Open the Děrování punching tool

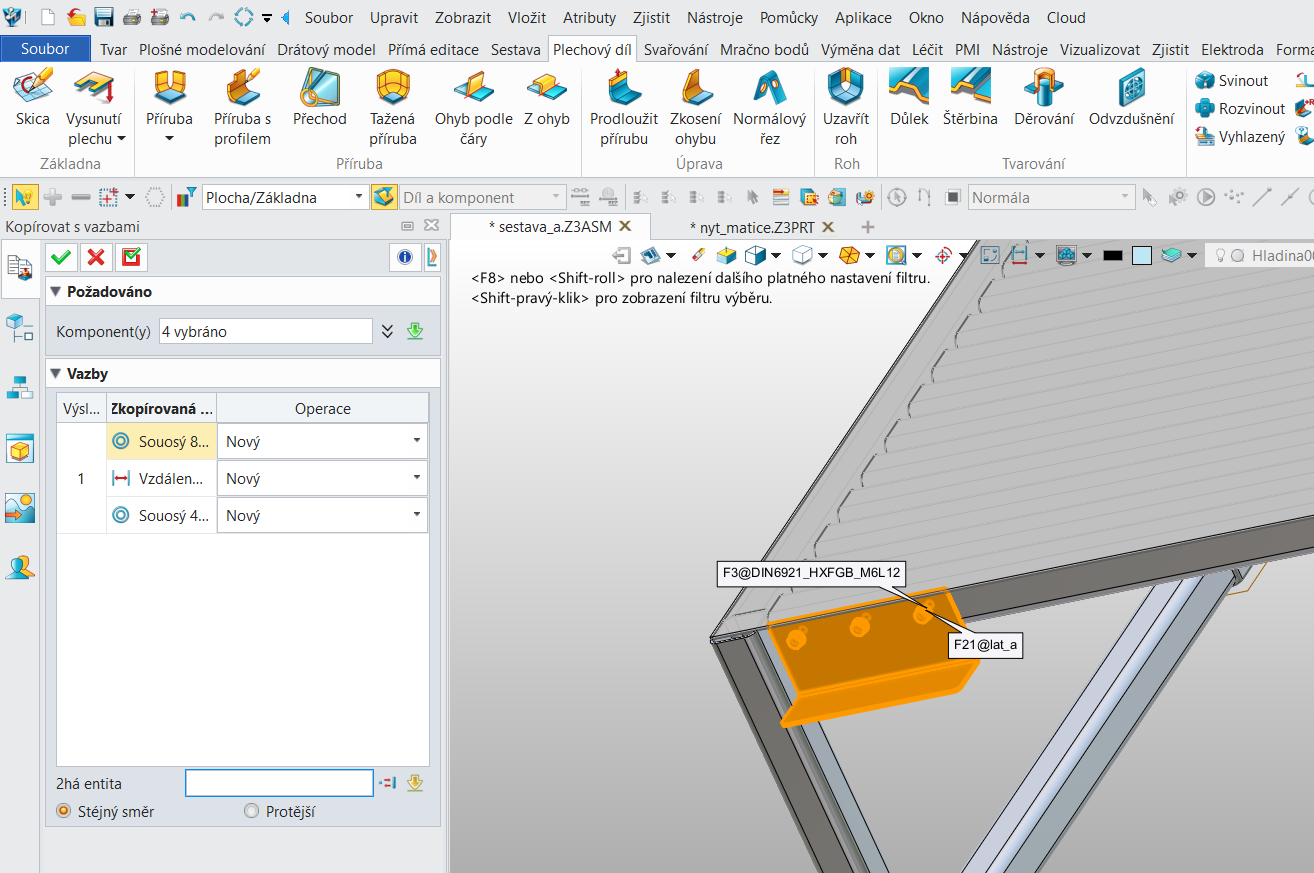1043,98
